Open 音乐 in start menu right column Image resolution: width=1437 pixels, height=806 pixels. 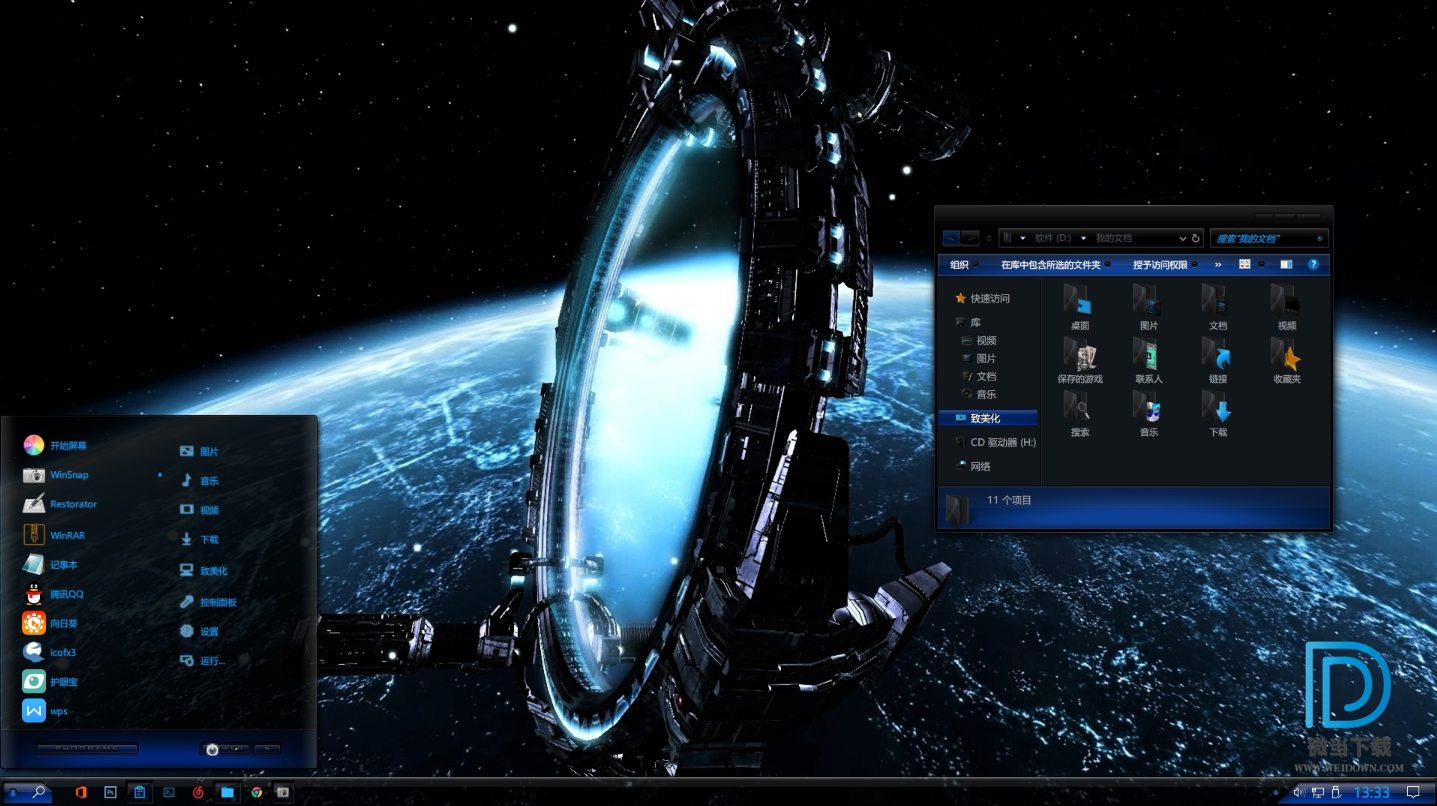199,481
